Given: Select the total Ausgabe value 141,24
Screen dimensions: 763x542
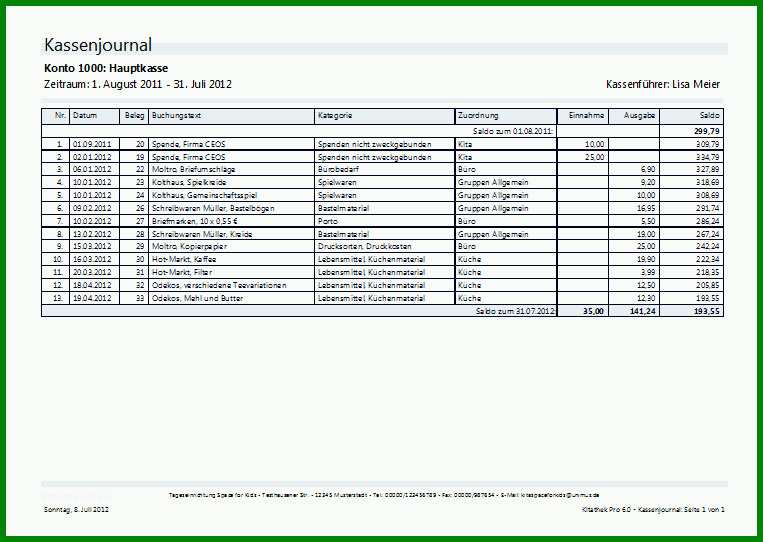Looking at the screenshot, I should [x=643, y=311].
